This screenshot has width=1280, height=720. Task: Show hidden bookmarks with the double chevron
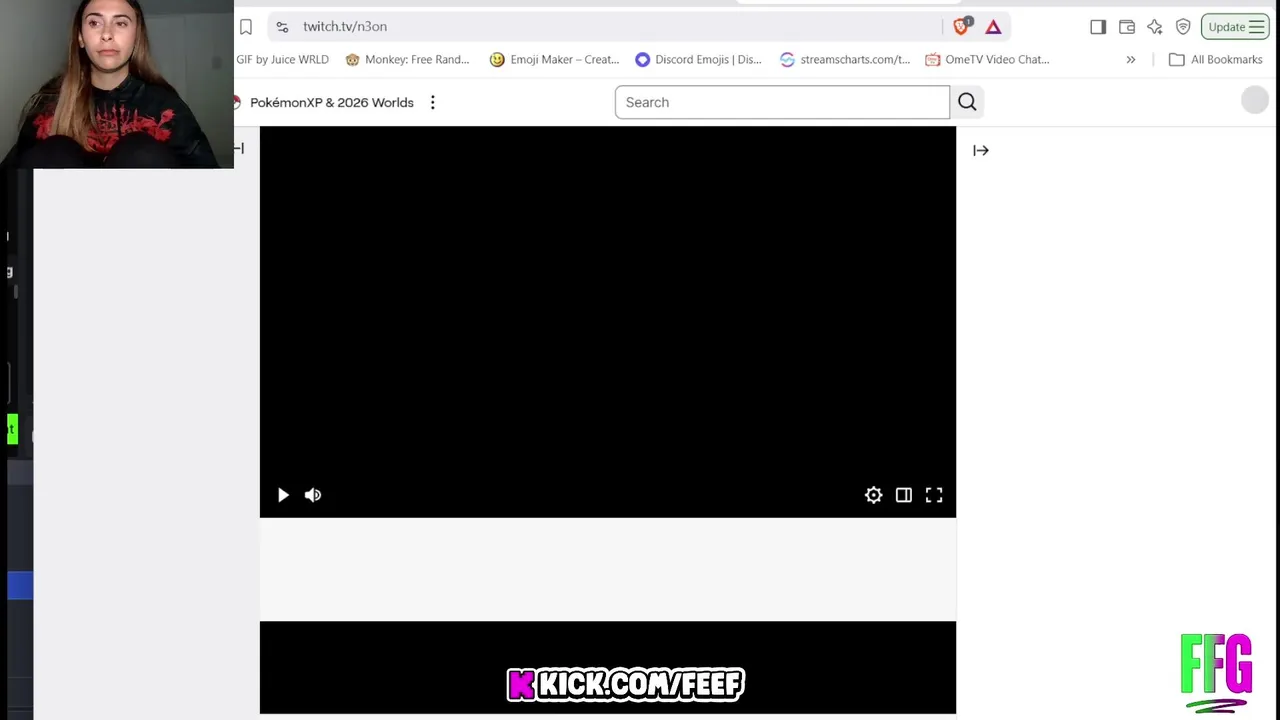click(1131, 60)
